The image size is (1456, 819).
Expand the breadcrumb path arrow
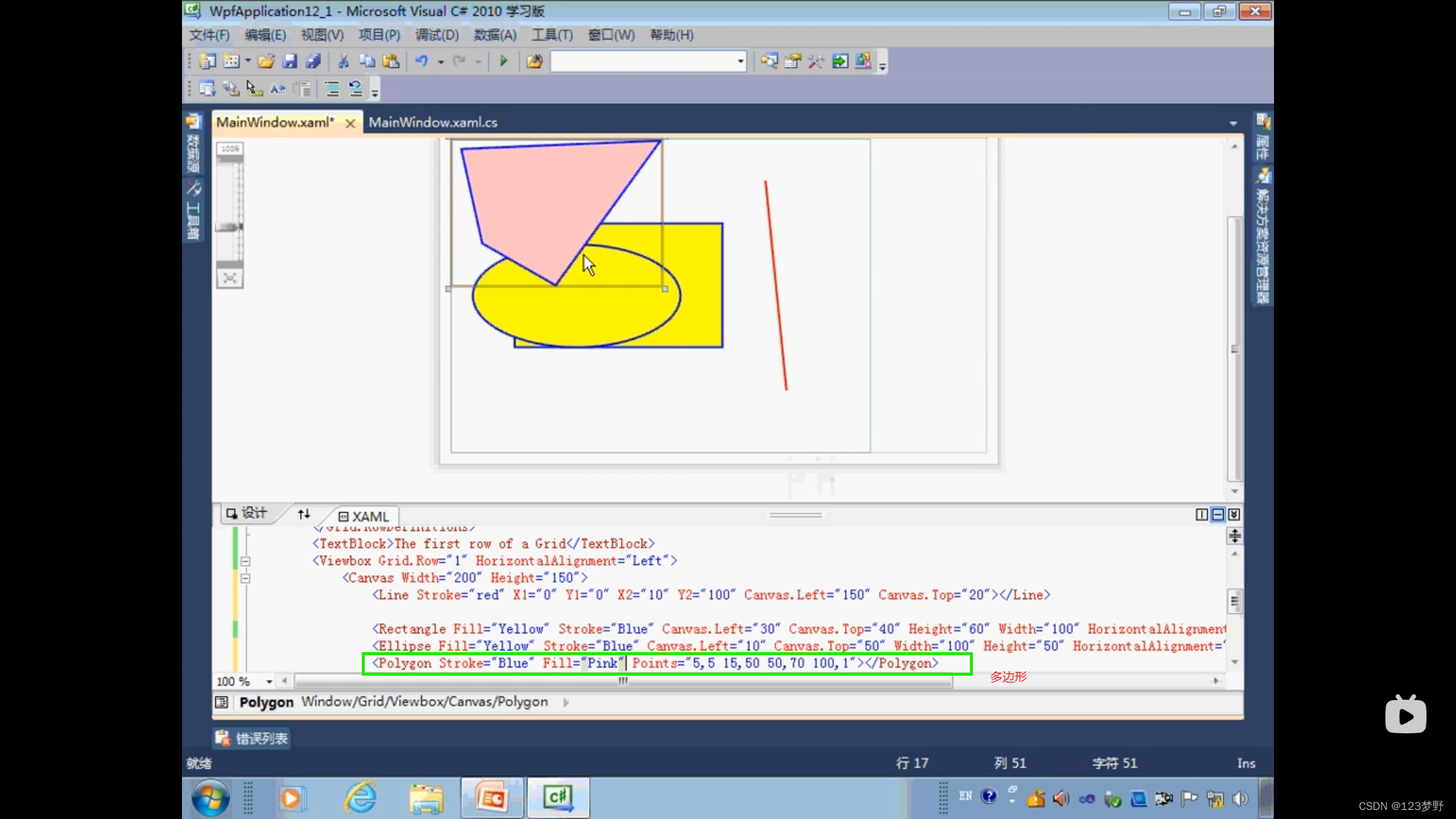(x=566, y=702)
